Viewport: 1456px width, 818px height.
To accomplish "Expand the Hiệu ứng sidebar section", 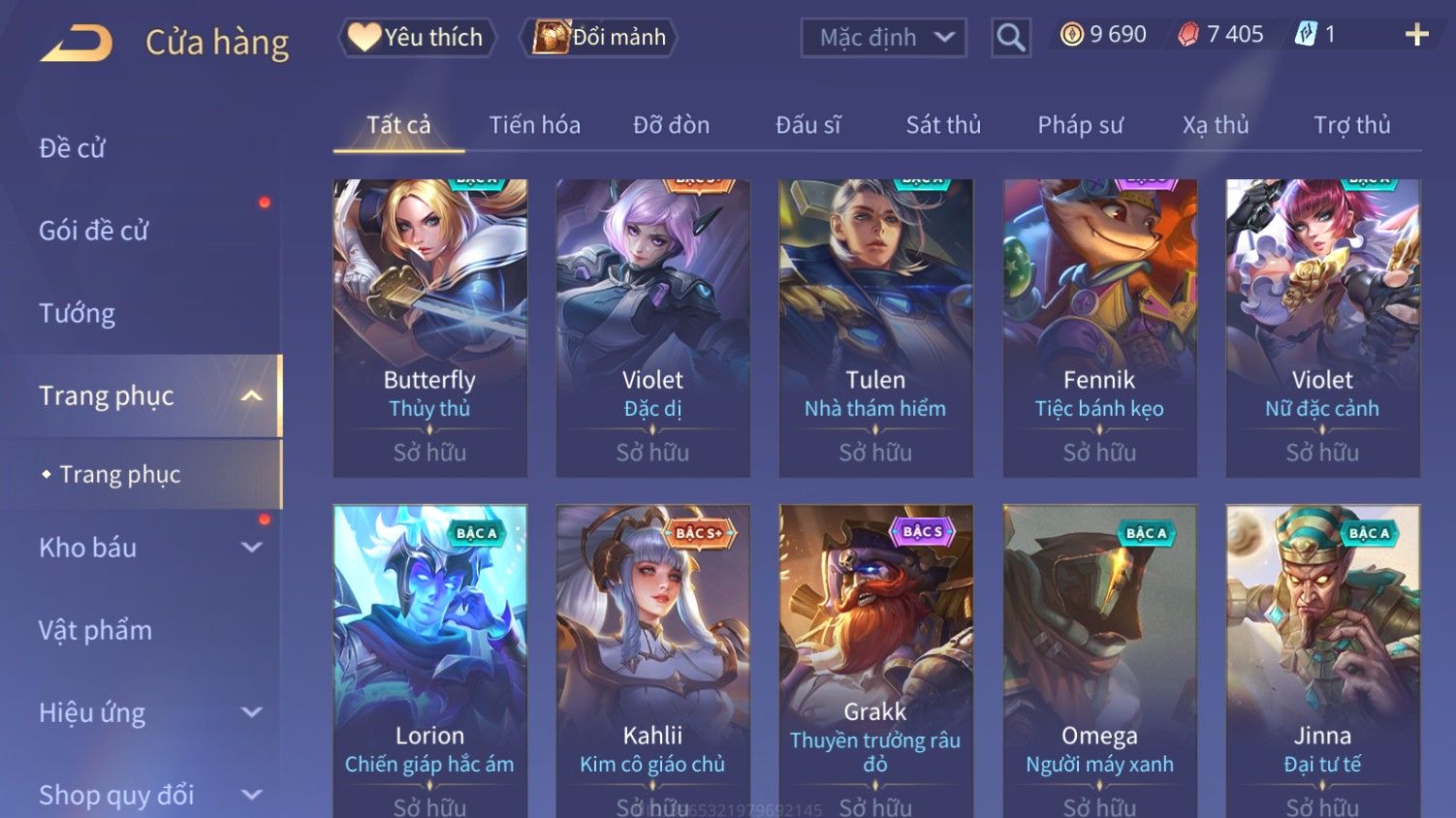I will pyautogui.click(x=252, y=712).
